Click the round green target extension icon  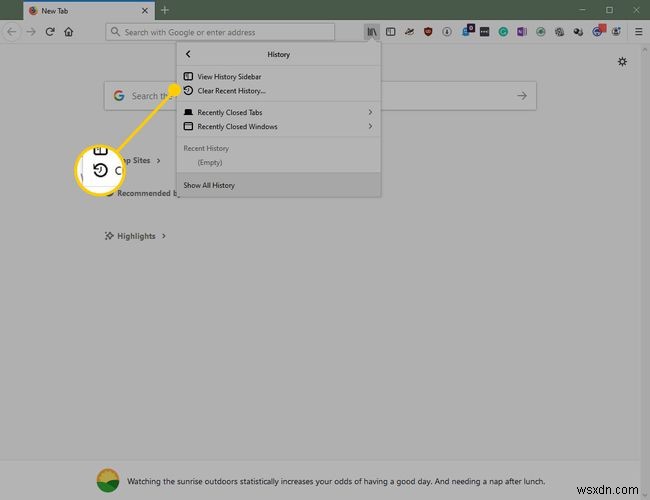point(541,32)
